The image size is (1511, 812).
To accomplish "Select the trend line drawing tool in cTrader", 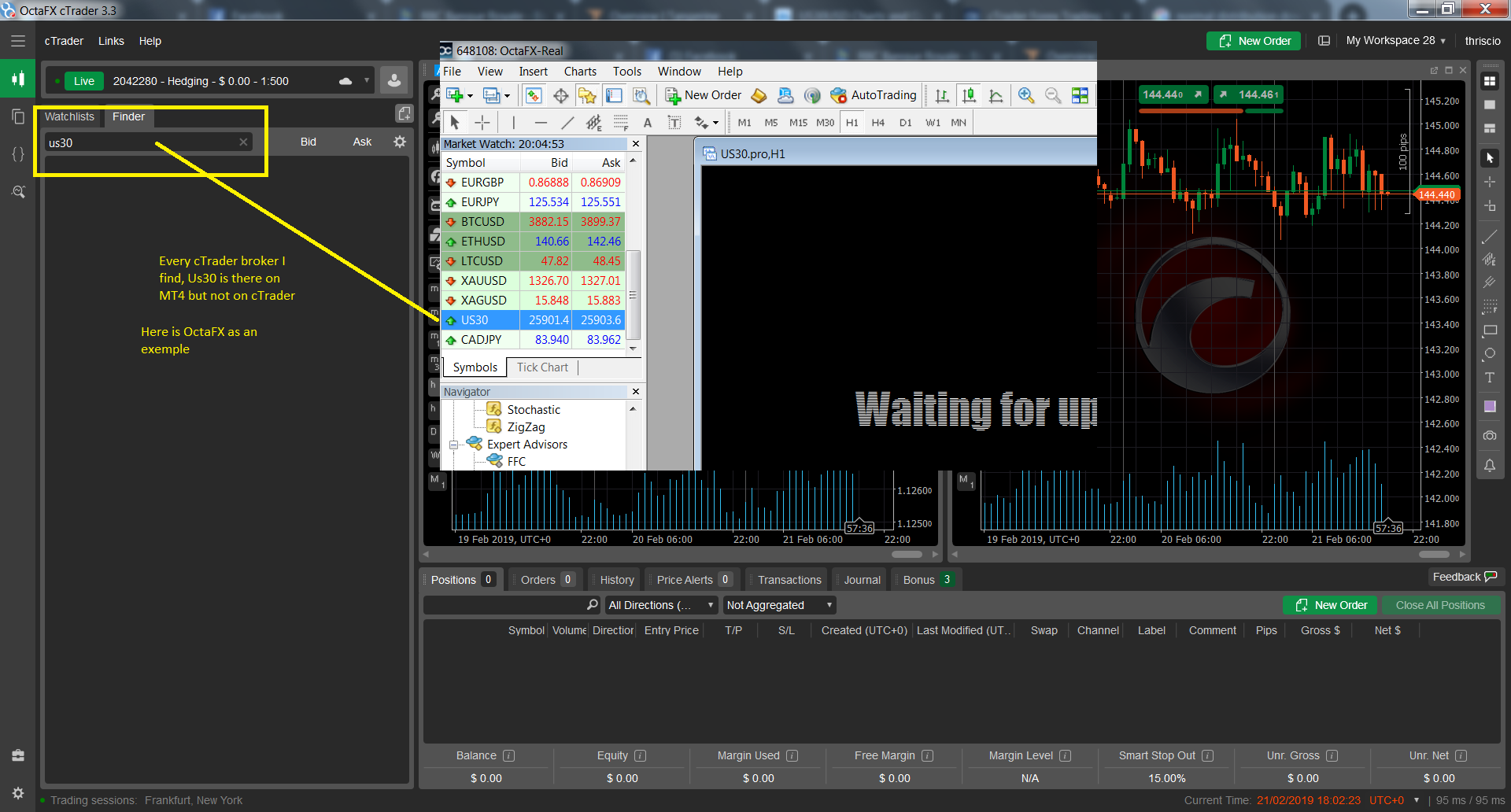I will pyautogui.click(x=1490, y=236).
